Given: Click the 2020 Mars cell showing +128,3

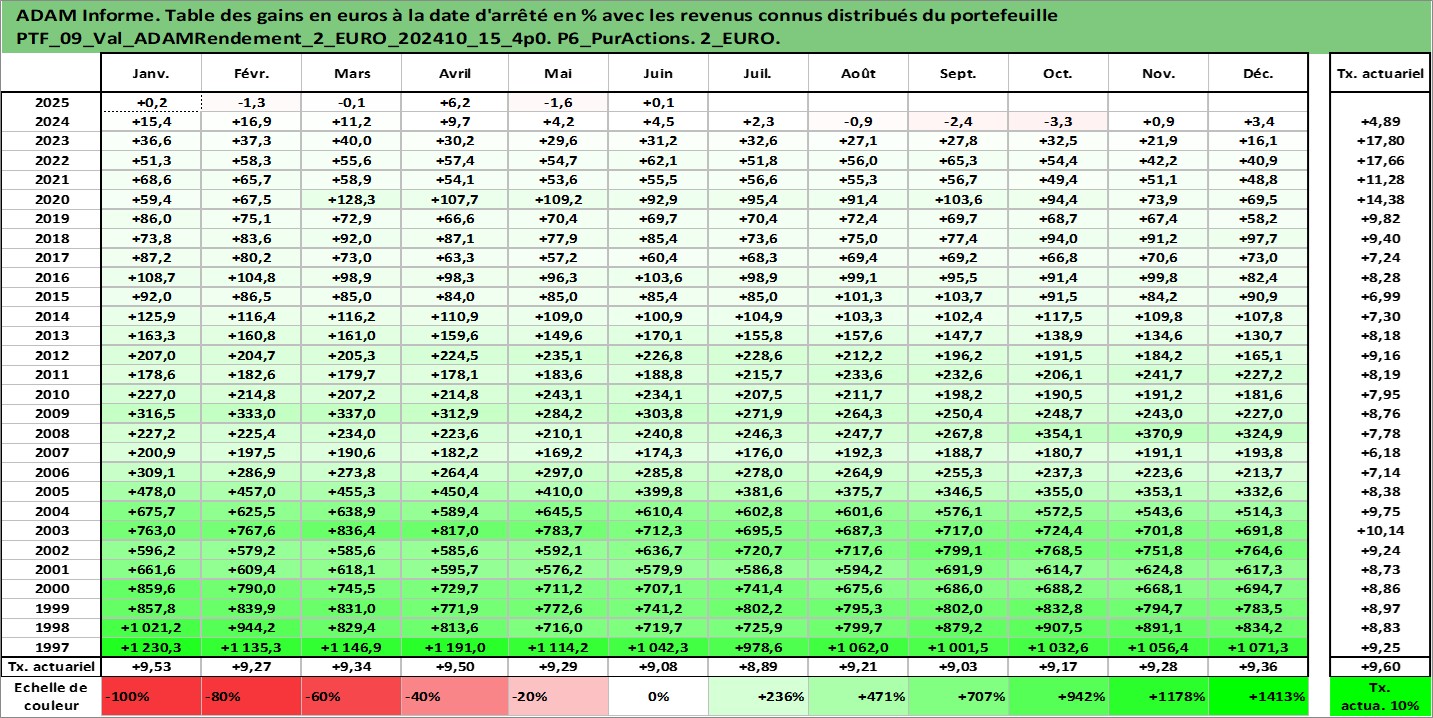Looking at the screenshot, I should (x=351, y=199).
